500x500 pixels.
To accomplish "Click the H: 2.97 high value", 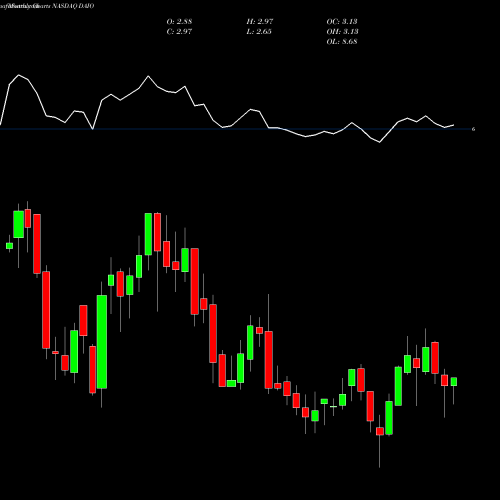I will pyautogui.click(x=260, y=22).
